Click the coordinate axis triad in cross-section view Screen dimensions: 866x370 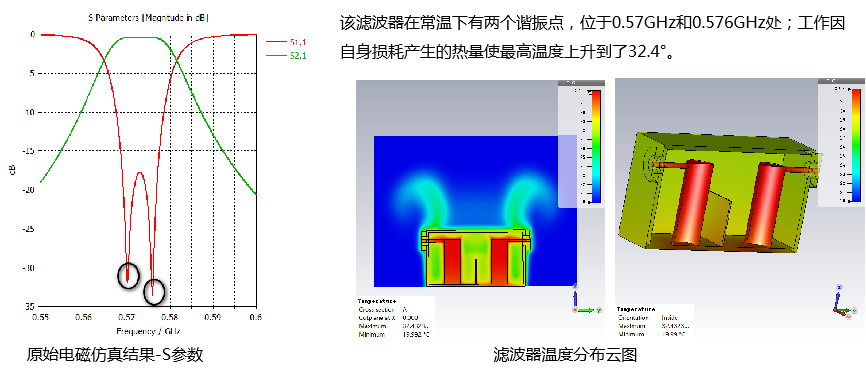pos(585,300)
